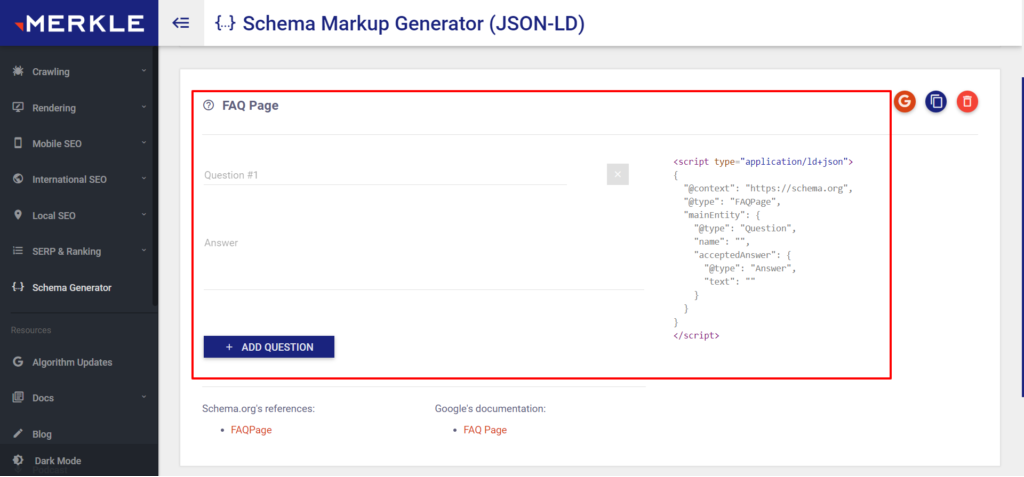Click the Merkle logo
Screen dimensions: 1024x477
pyautogui.click(x=79, y=24)
